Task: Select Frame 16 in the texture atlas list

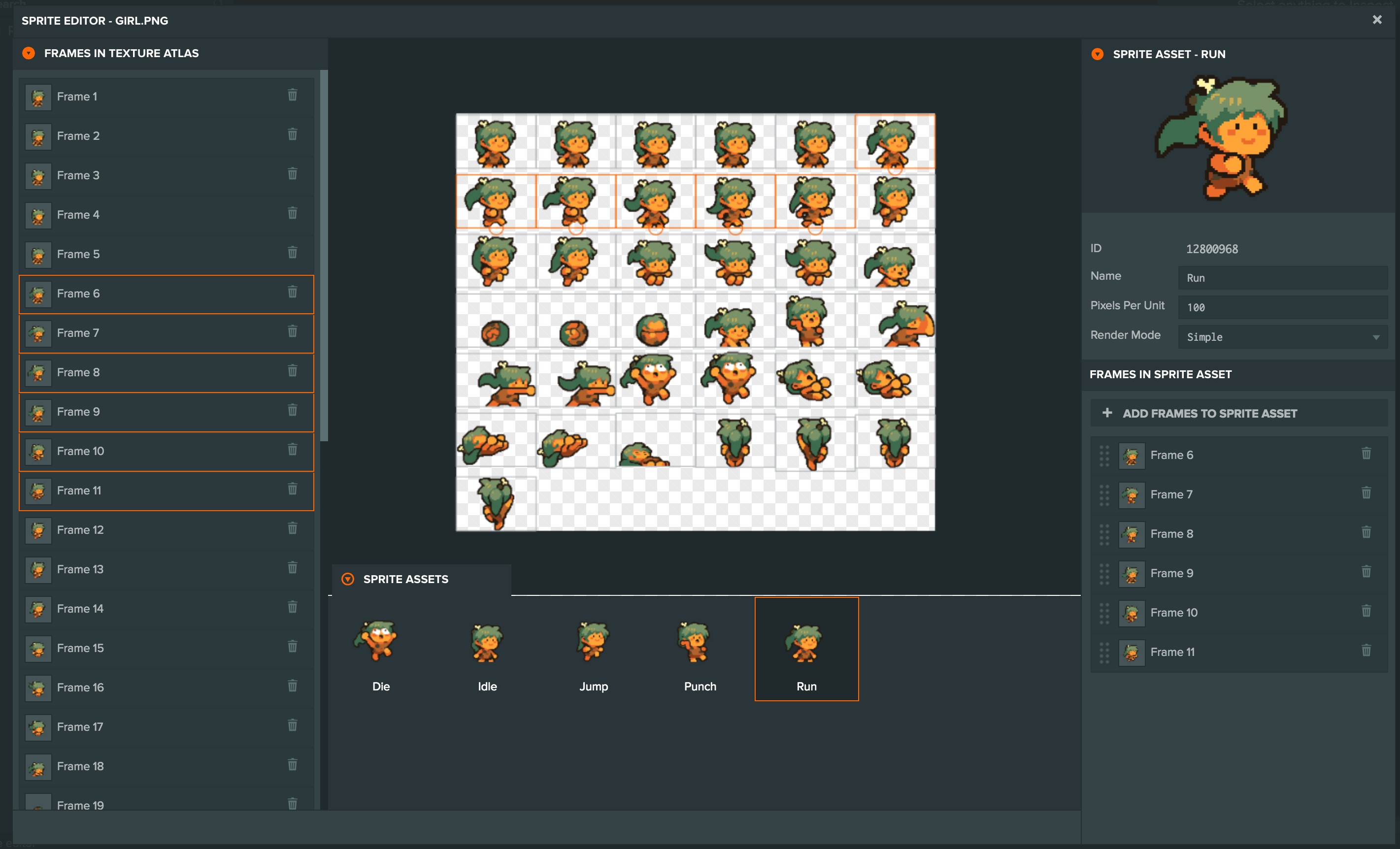Action: (x=167, y=687)
